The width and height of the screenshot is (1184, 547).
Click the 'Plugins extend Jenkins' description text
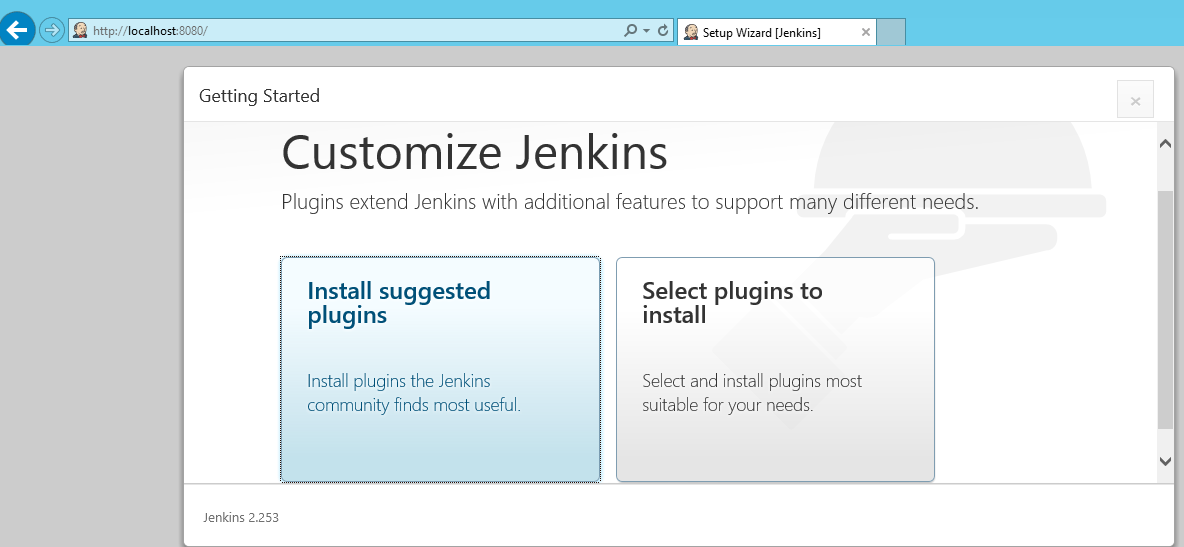click(x=630, y=202)
